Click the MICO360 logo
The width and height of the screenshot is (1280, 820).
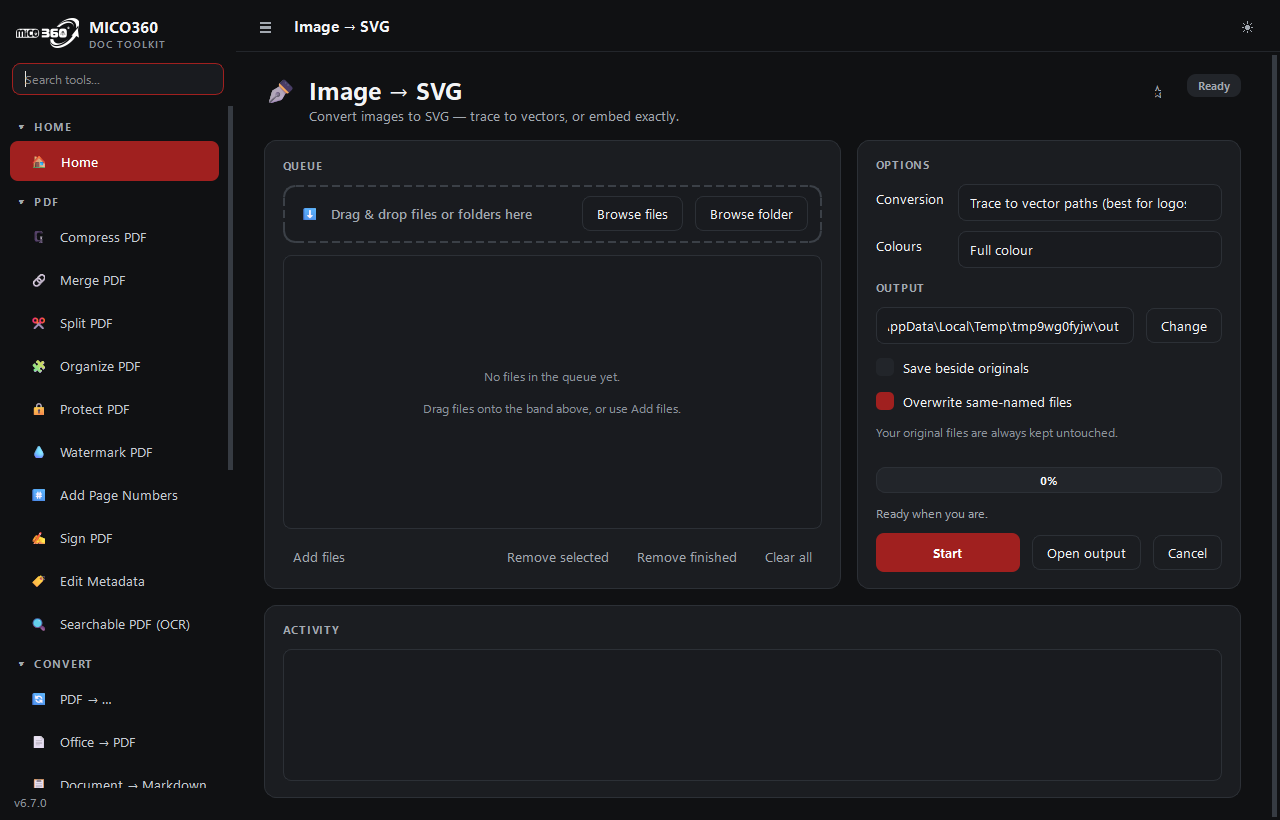pos(47,32)
